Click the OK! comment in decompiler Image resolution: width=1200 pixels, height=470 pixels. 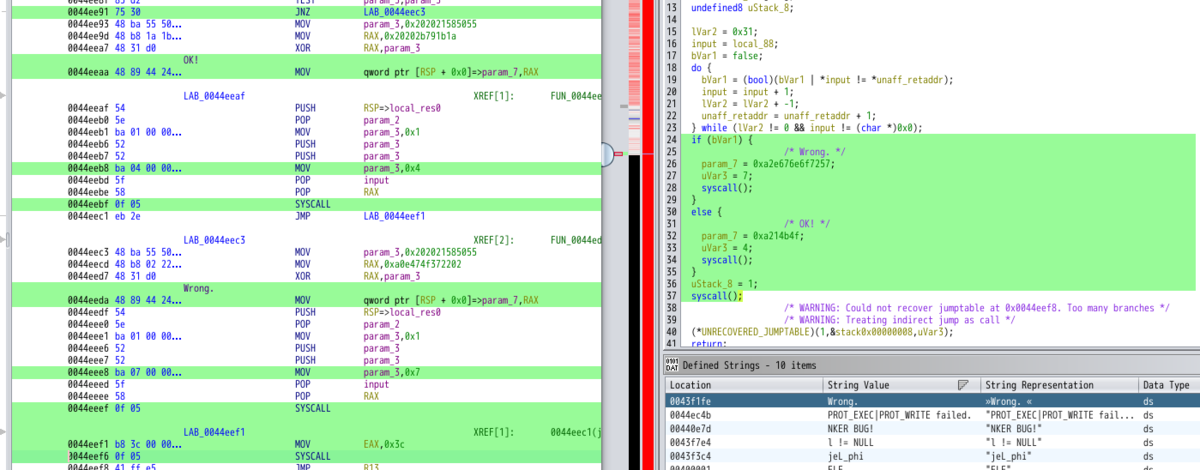807,224
